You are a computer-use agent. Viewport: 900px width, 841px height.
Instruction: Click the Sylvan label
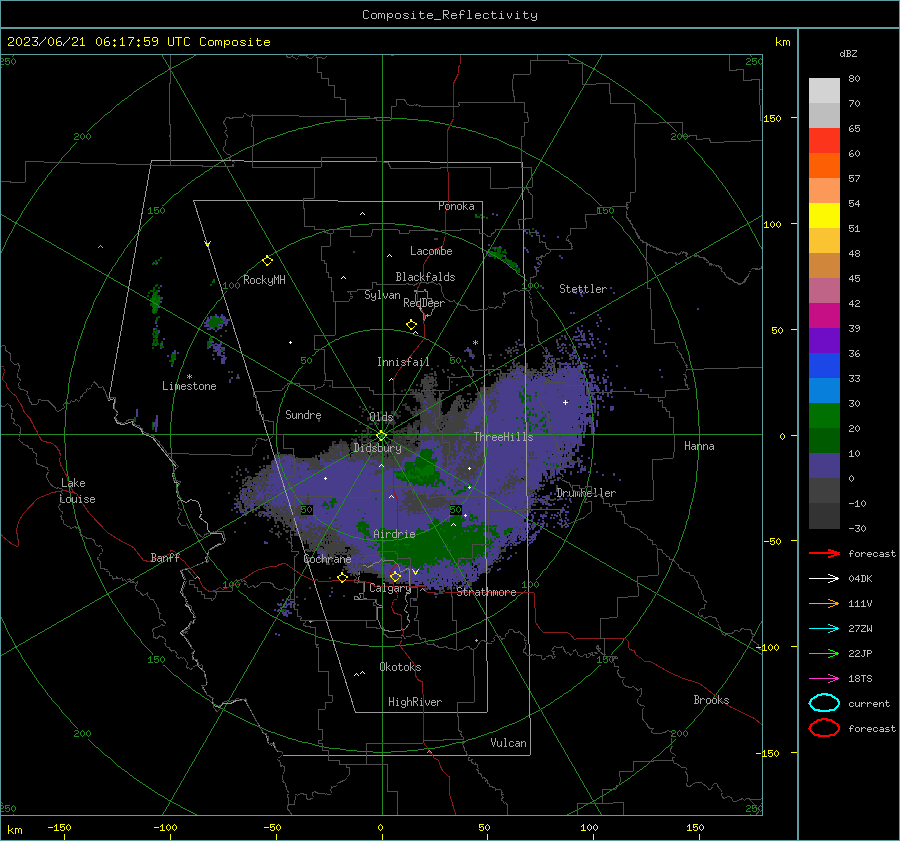click(382, 295)
